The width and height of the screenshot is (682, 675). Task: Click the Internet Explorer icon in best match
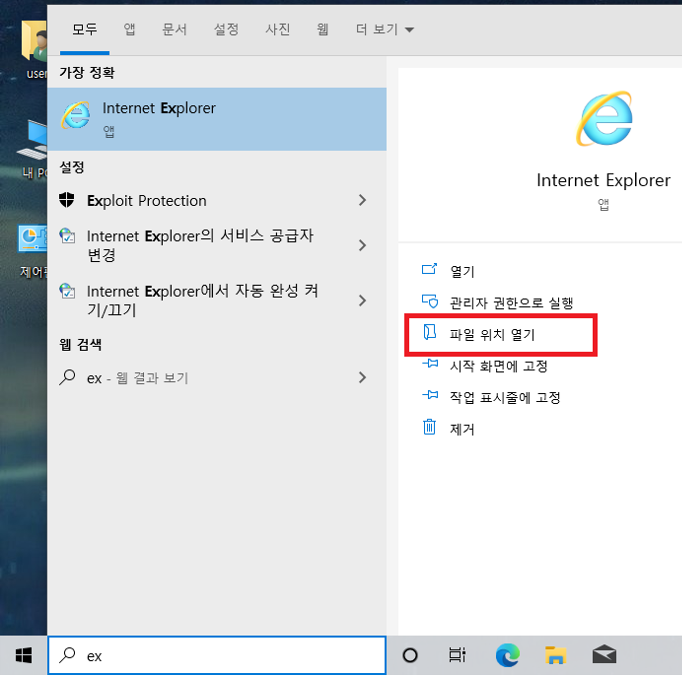tap(76, 115)
